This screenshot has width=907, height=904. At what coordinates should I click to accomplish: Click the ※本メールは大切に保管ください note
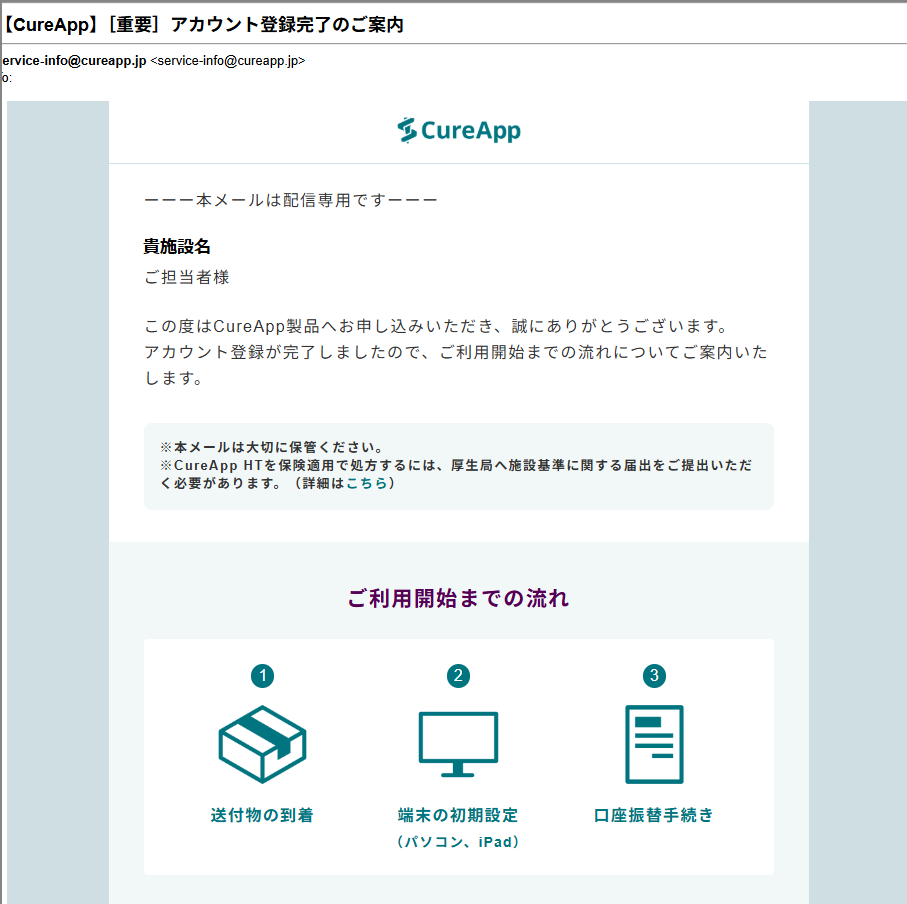coord(272,447)
